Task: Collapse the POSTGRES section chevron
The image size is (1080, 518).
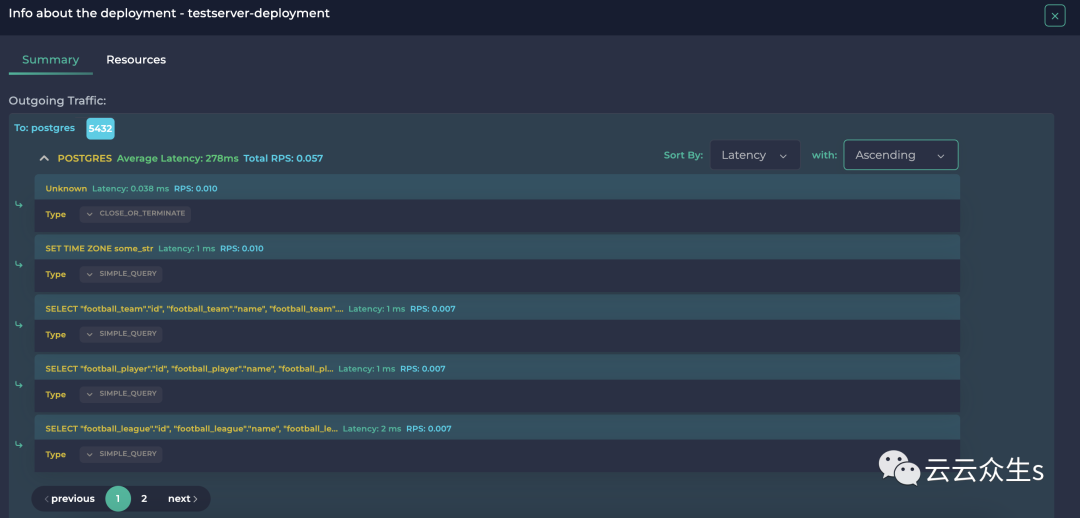Action: pyautogui.click(x=44, y=158)
